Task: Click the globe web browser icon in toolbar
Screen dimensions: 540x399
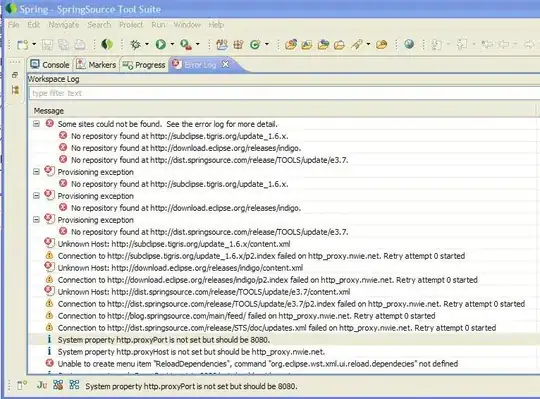Action: click(x=409, y=44)
